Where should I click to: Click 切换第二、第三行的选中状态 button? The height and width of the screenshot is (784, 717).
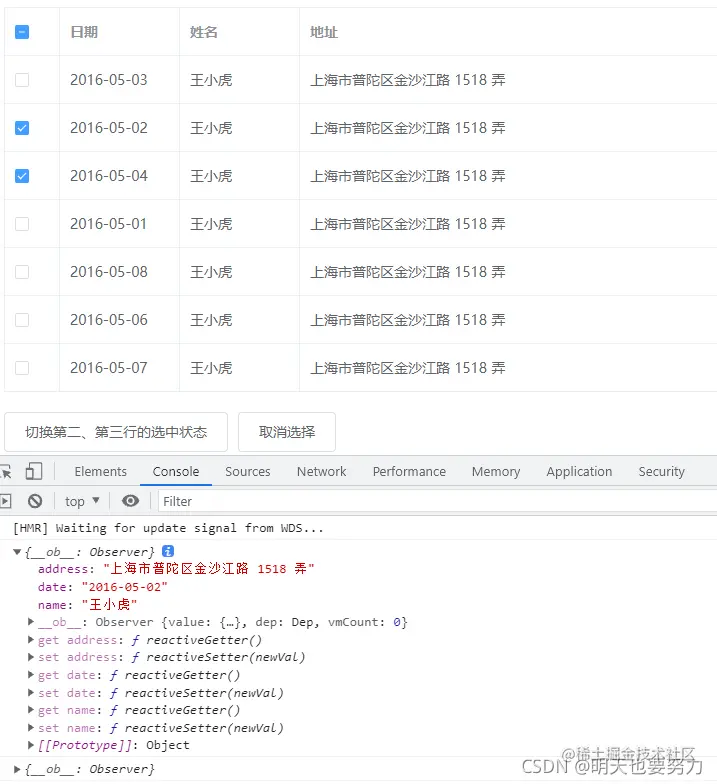coord(116,432)
